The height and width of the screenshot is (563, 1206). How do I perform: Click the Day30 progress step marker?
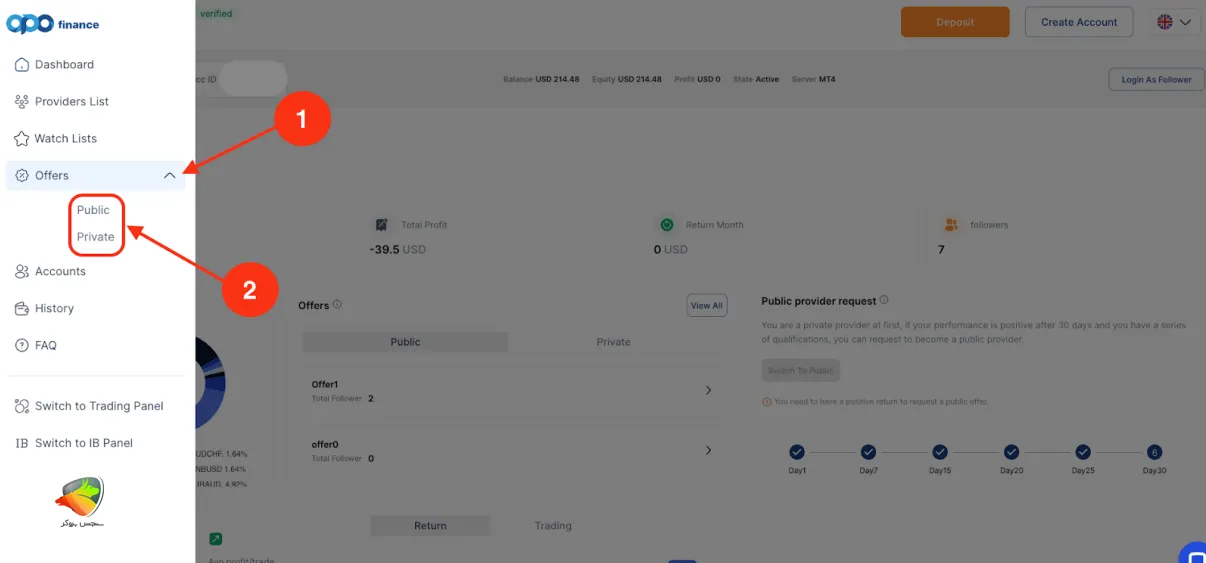tap(1154, 452)
